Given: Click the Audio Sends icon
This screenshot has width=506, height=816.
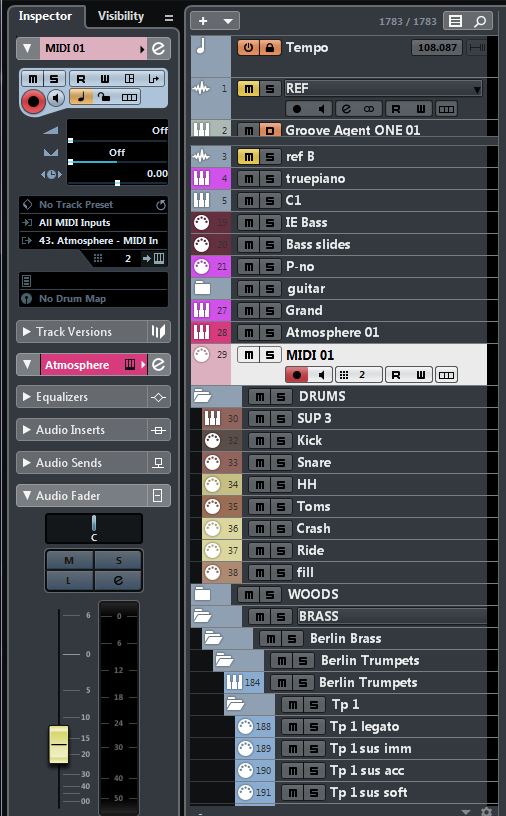Looking at the screenshot, I should 158,463.
